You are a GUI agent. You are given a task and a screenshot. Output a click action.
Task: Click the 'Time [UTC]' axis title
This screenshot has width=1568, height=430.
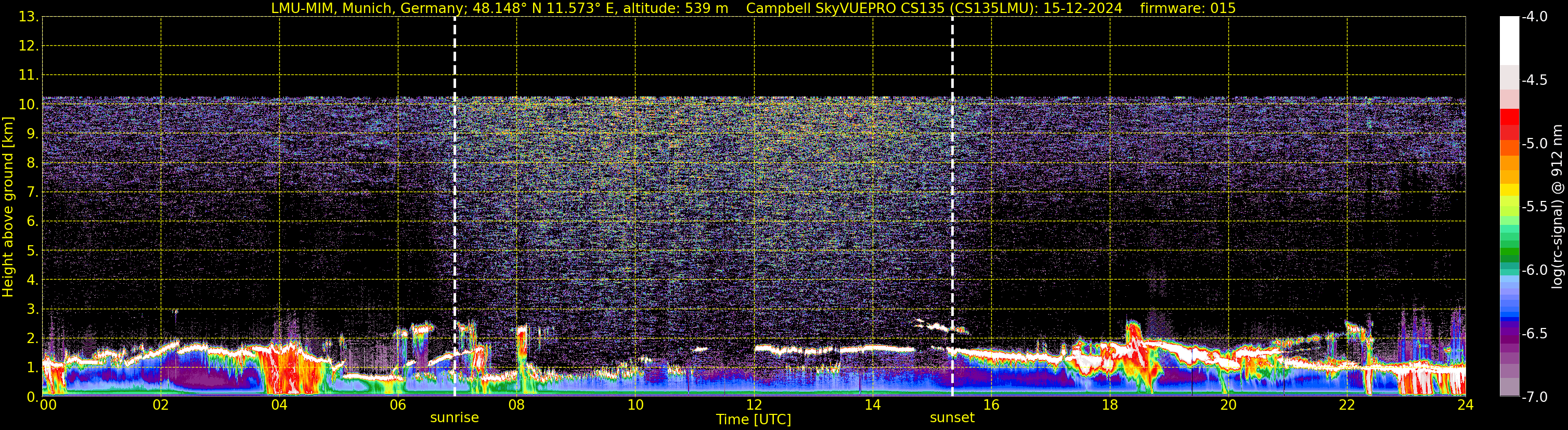(x=754, y=420)
